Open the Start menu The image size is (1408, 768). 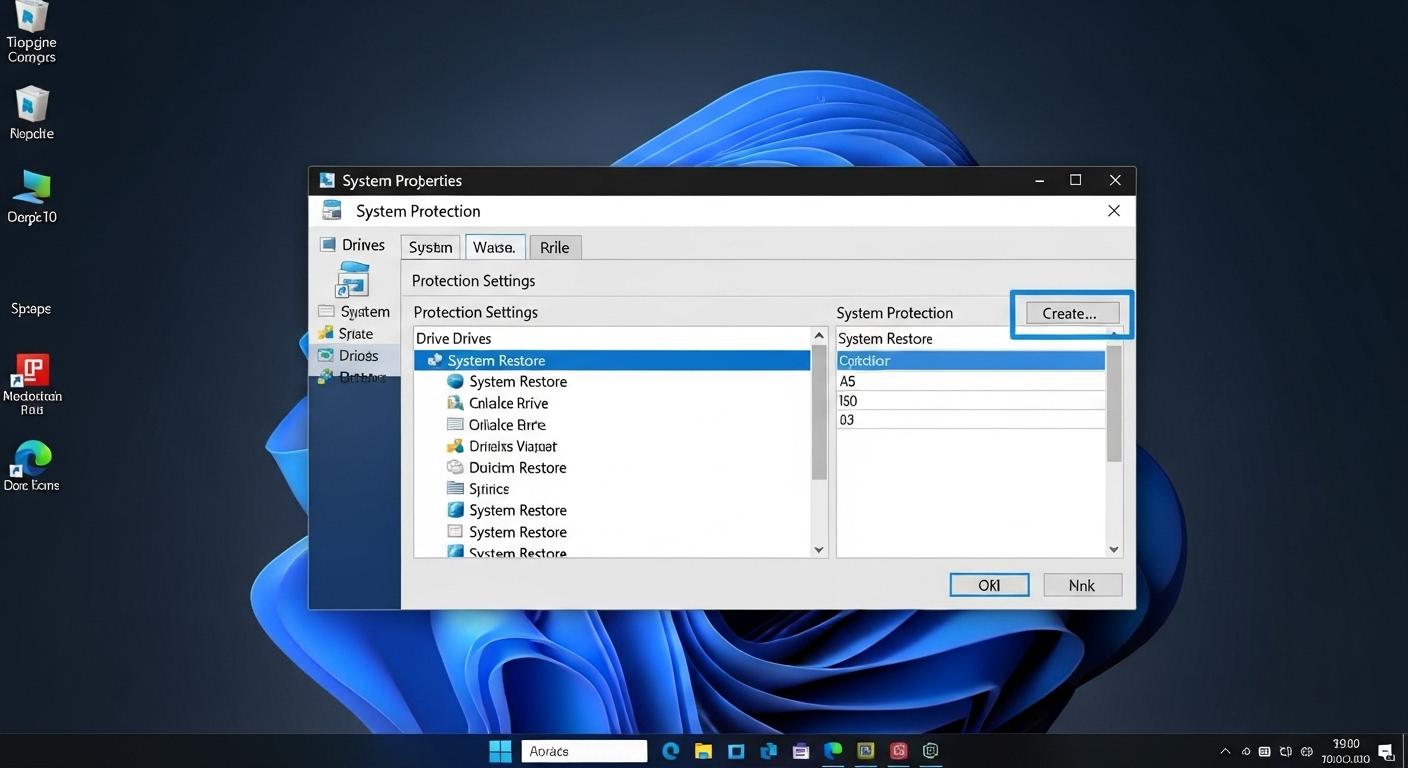tap(499, 750)
